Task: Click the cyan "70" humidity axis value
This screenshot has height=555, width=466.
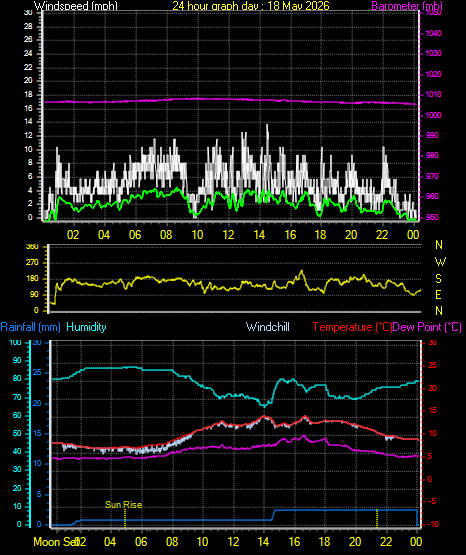Action: point(17,397)
